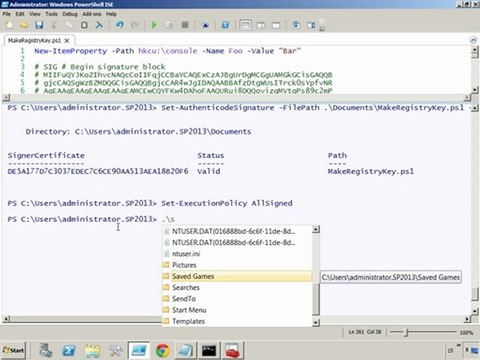Redo with the toolbar arrow icon
480x360 pixels.
[x=135, y=25]
